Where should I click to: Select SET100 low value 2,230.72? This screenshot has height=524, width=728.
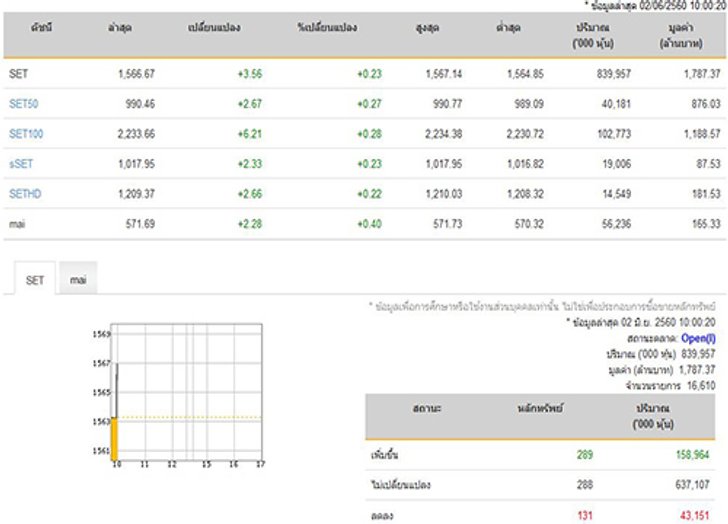click(x=525, y=134)
